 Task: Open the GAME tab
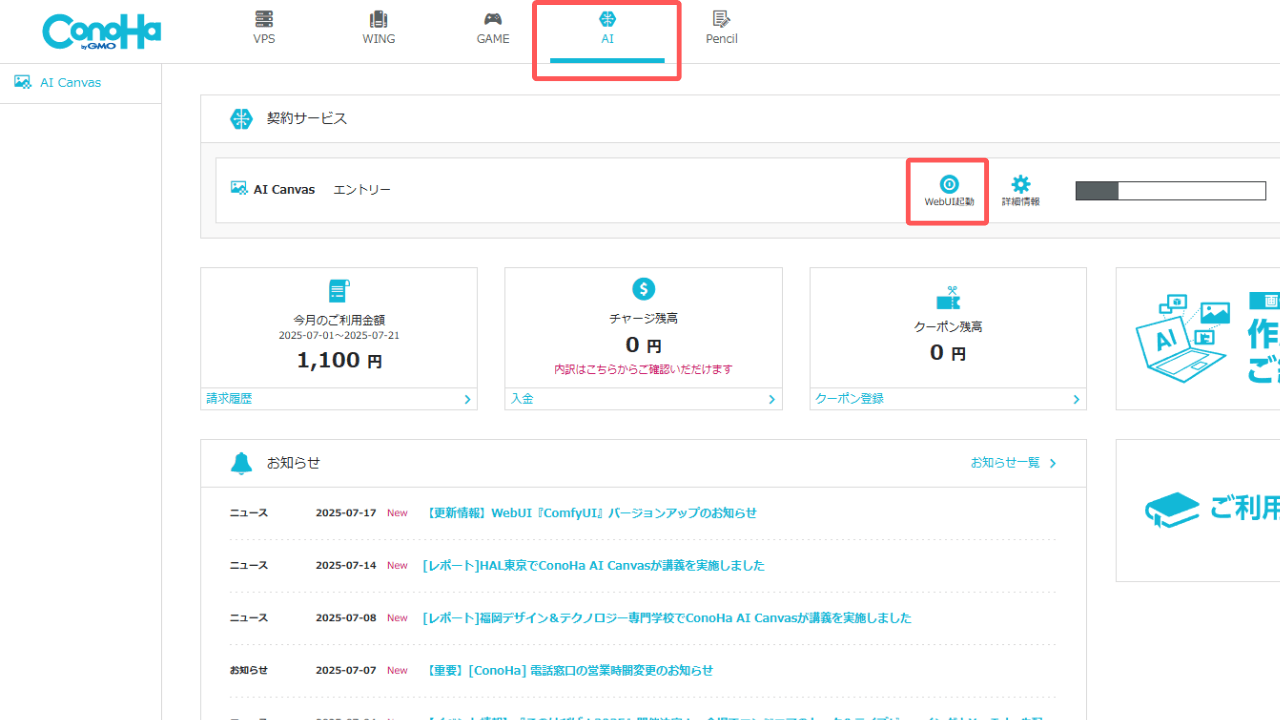click(x=493, y=28)
